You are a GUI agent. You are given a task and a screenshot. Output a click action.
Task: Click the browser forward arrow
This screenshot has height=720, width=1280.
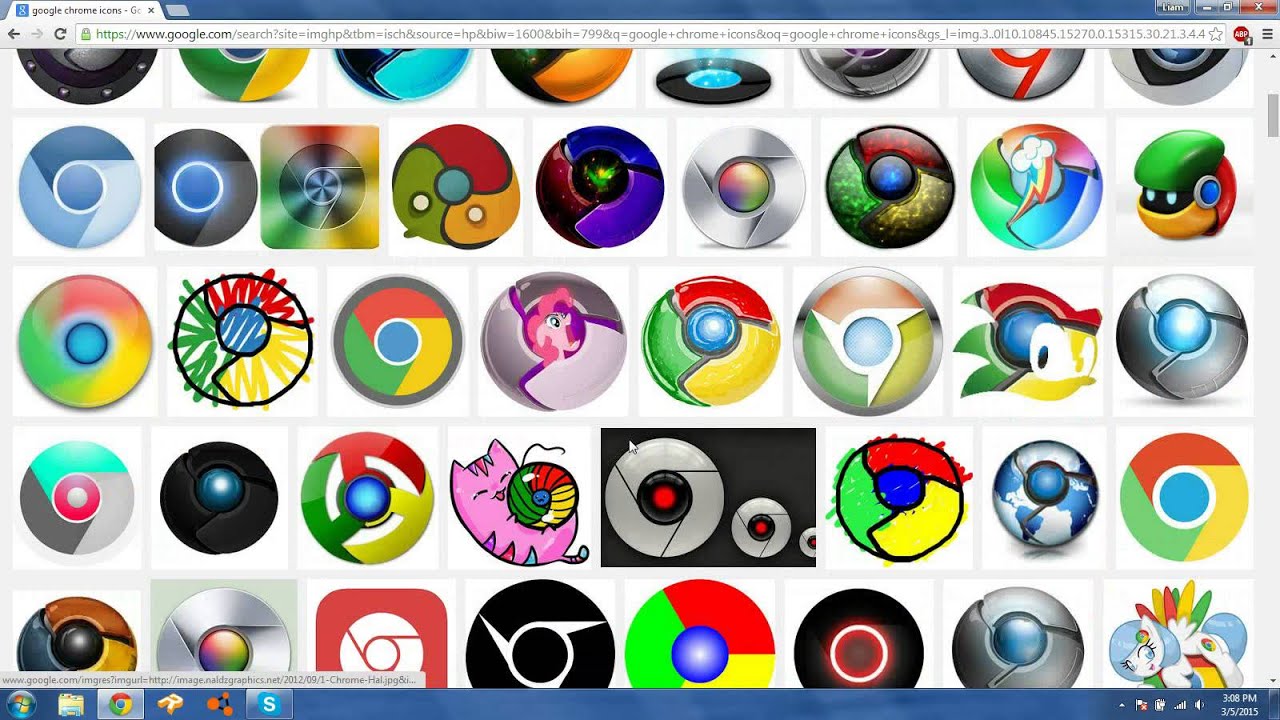(x=37, y=34)
